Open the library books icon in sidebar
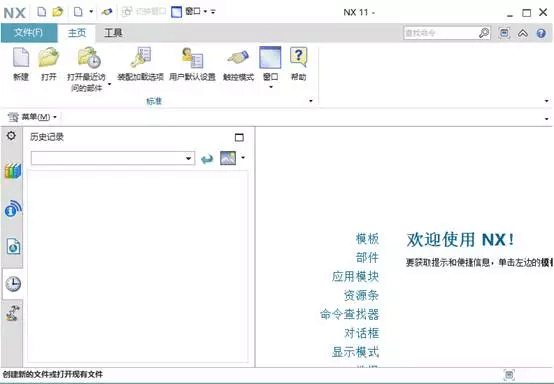 [x=13, y=171]
